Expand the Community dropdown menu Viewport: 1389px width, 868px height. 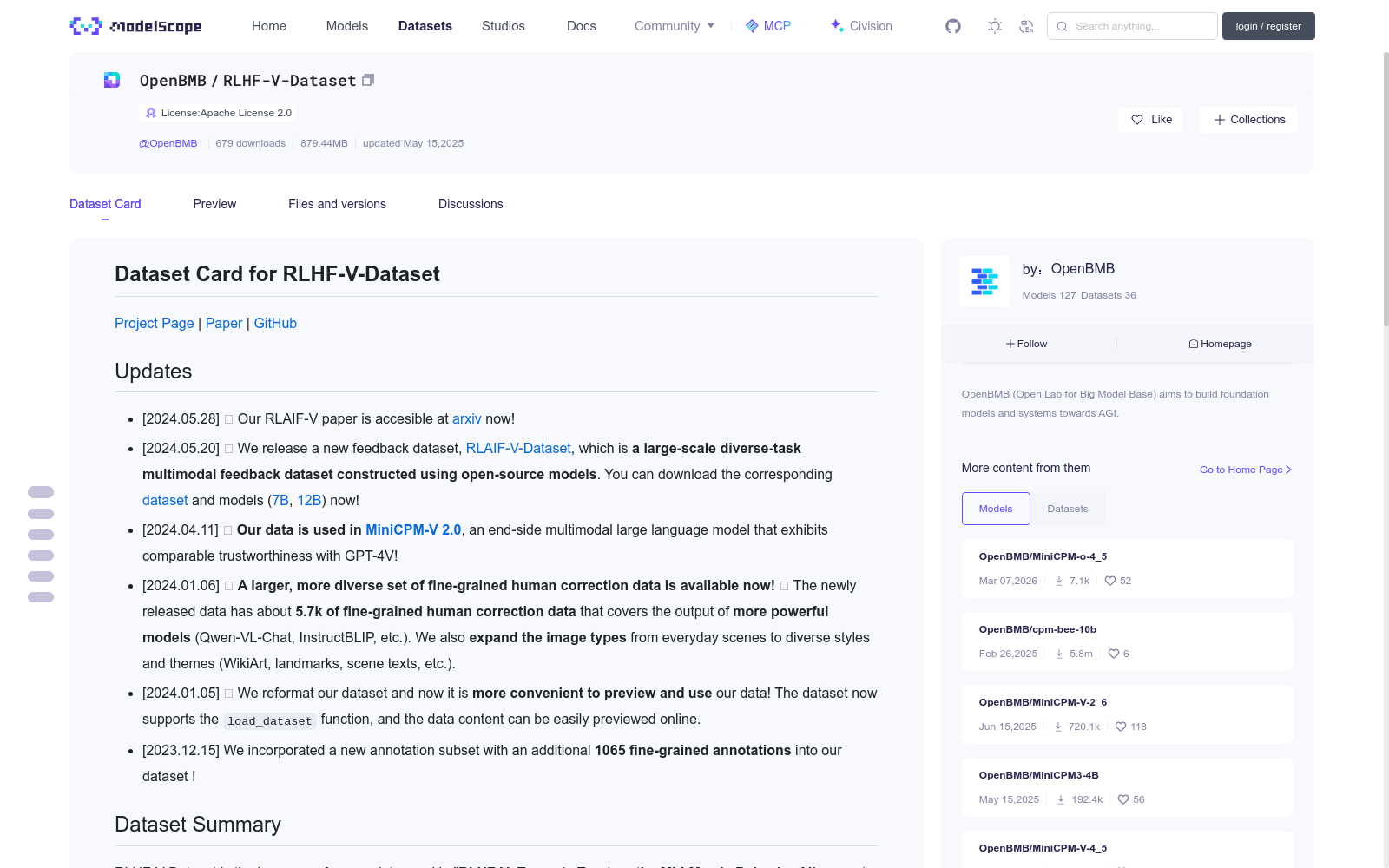coord(675,26)
